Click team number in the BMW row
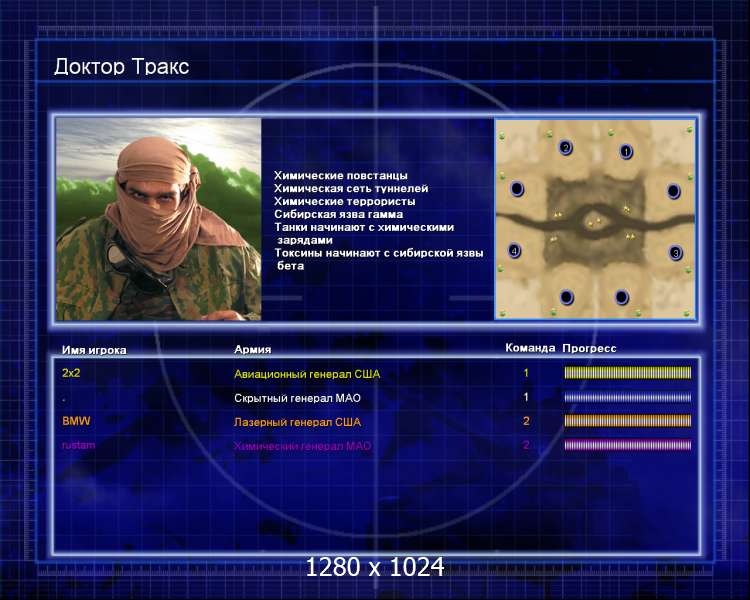Image resolution: width=750 pixels, height=600 pixels. 526,421
